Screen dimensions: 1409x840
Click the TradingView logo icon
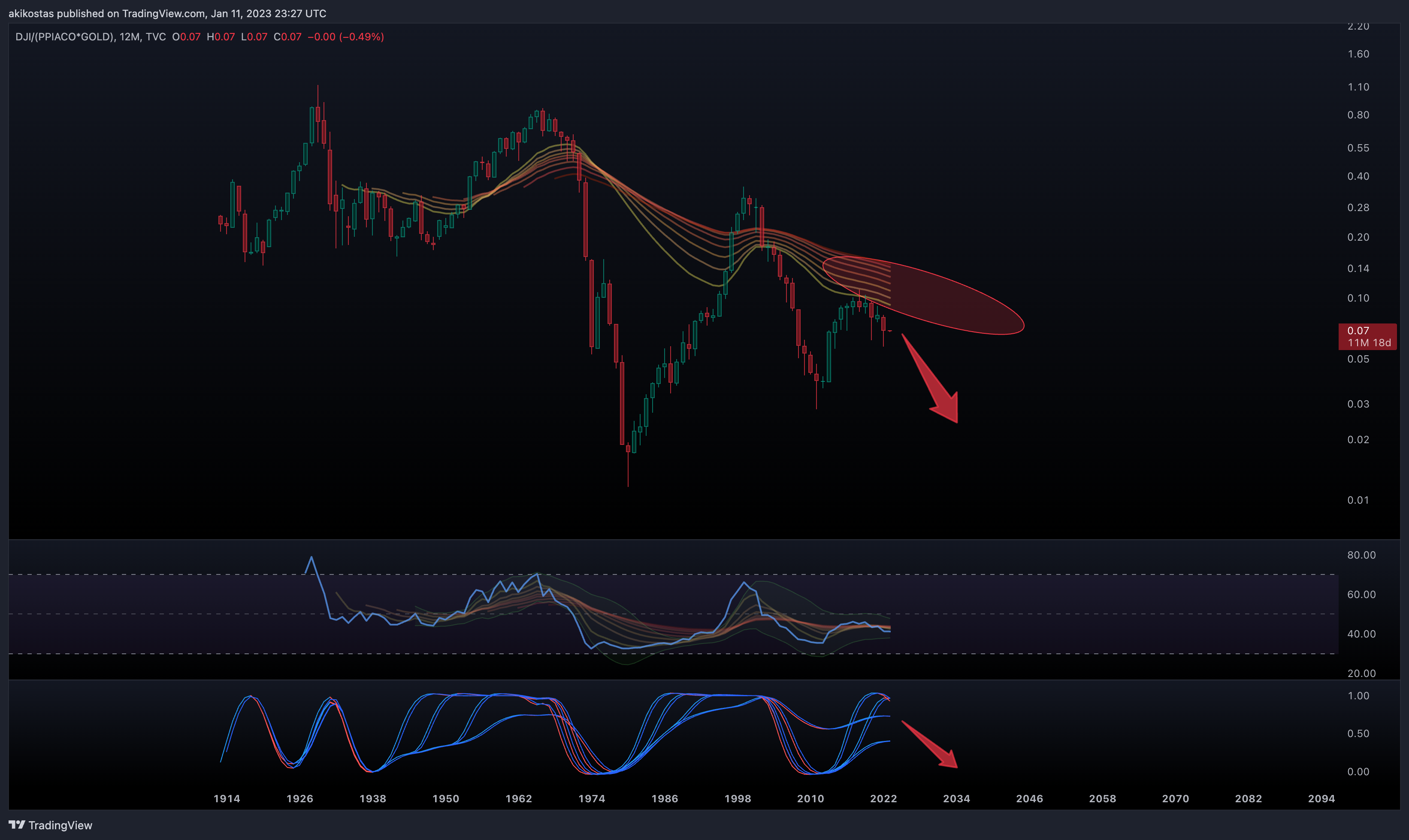16,825
